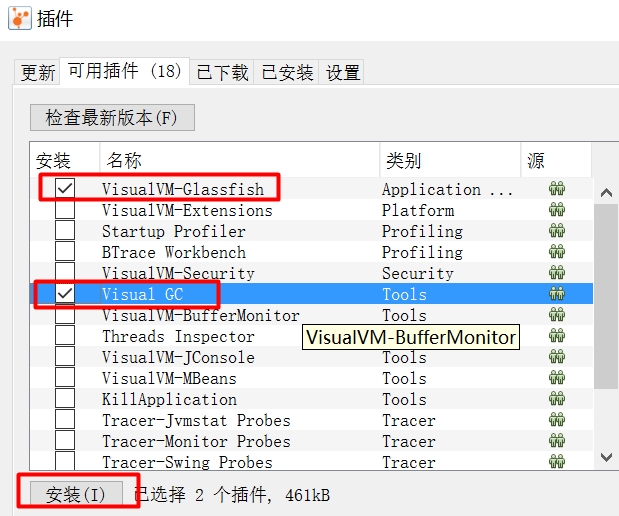The image size is (619, 516).
Task: Switch to the 更新 tab
Action: coord(37,73)
